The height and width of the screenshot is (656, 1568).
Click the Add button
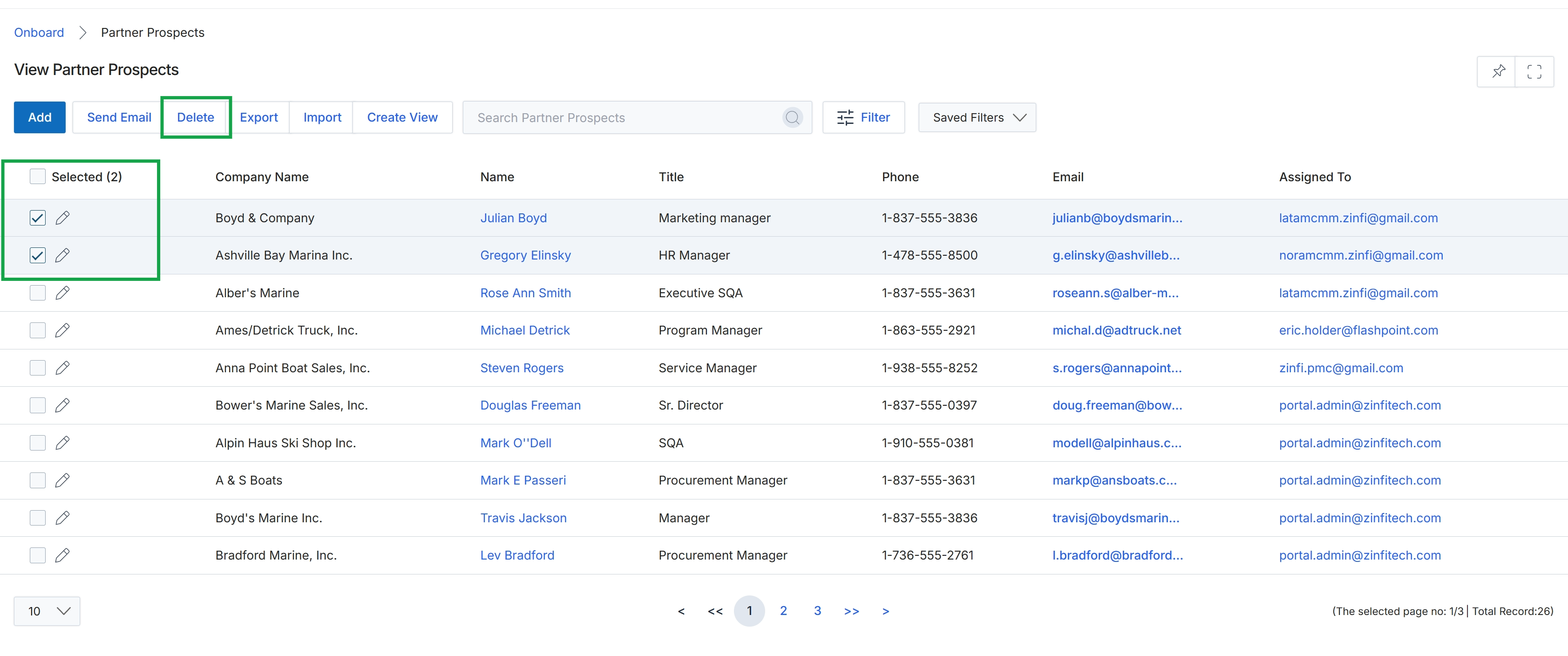click(40, 117)
